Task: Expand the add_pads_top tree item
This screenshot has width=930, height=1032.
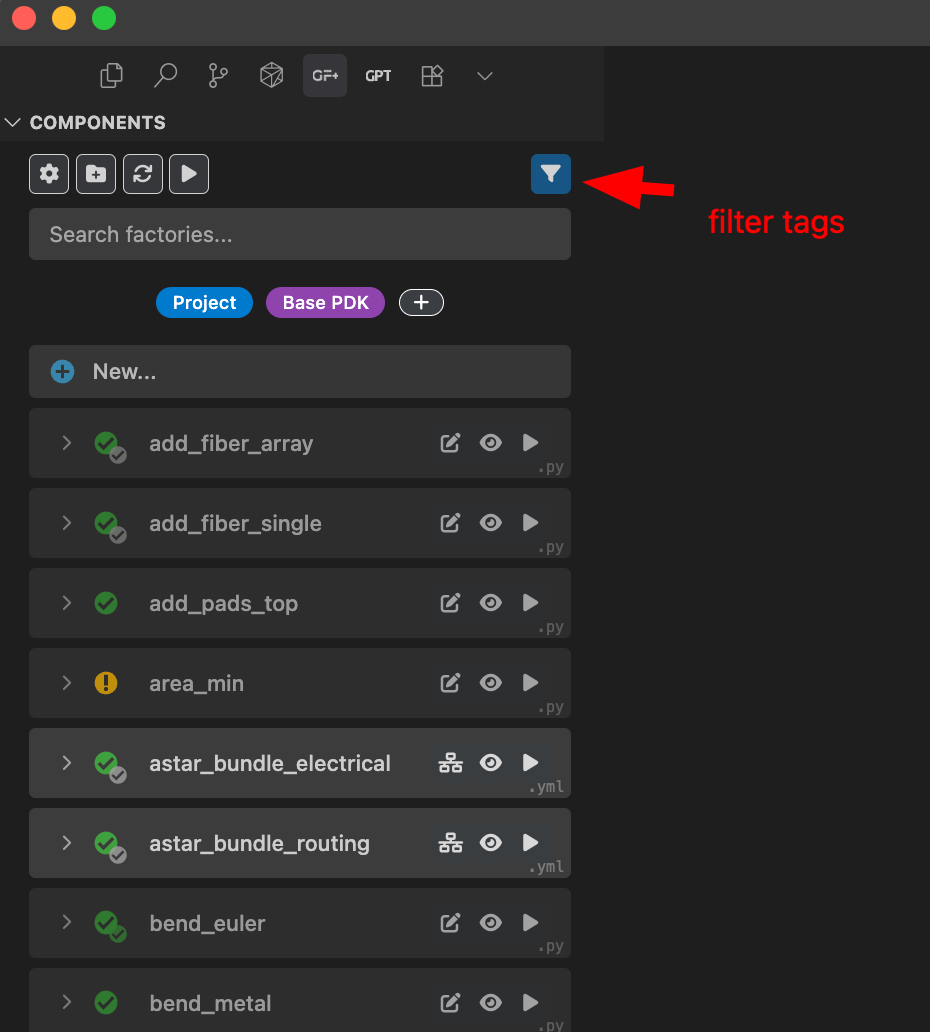Action: pos(66,603)
